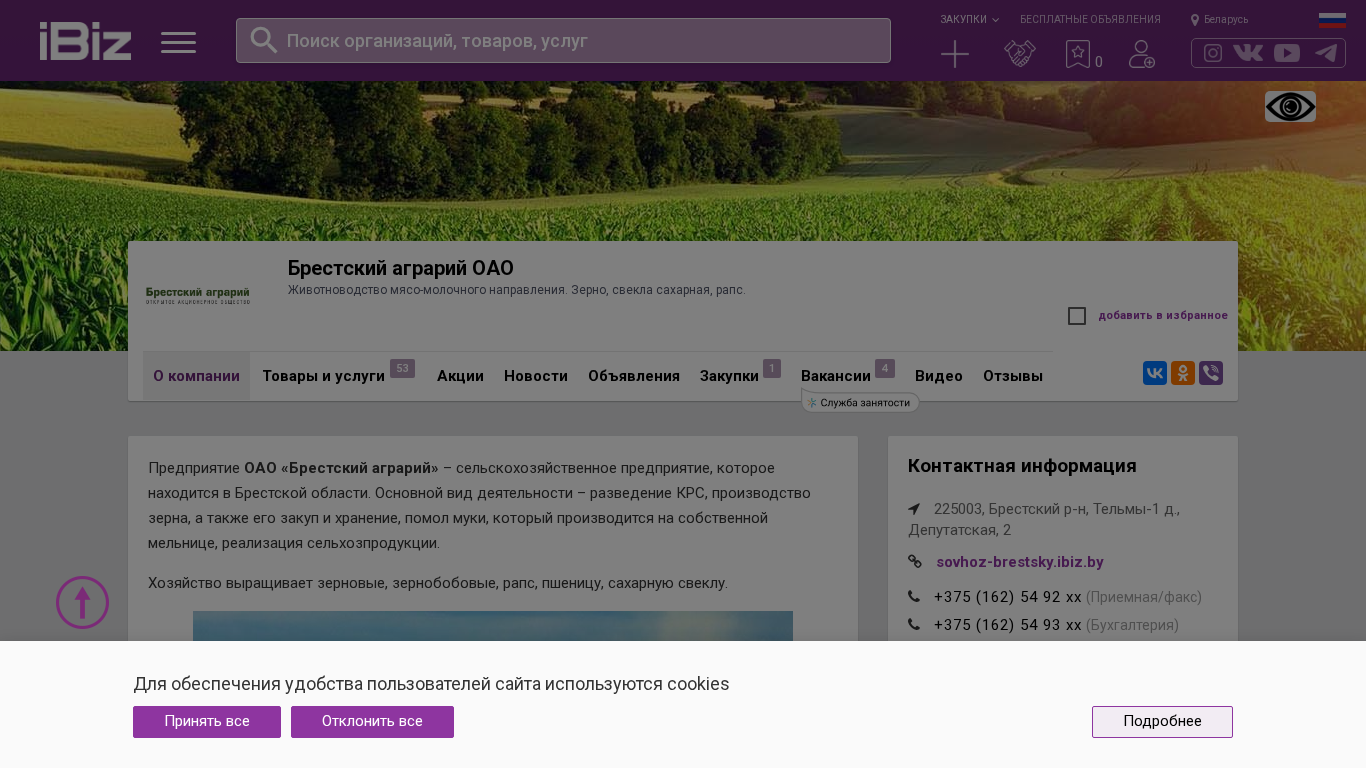Visit the VK page in header
This screenshot has width=1366, height=768.
[x=1248, y=53]
